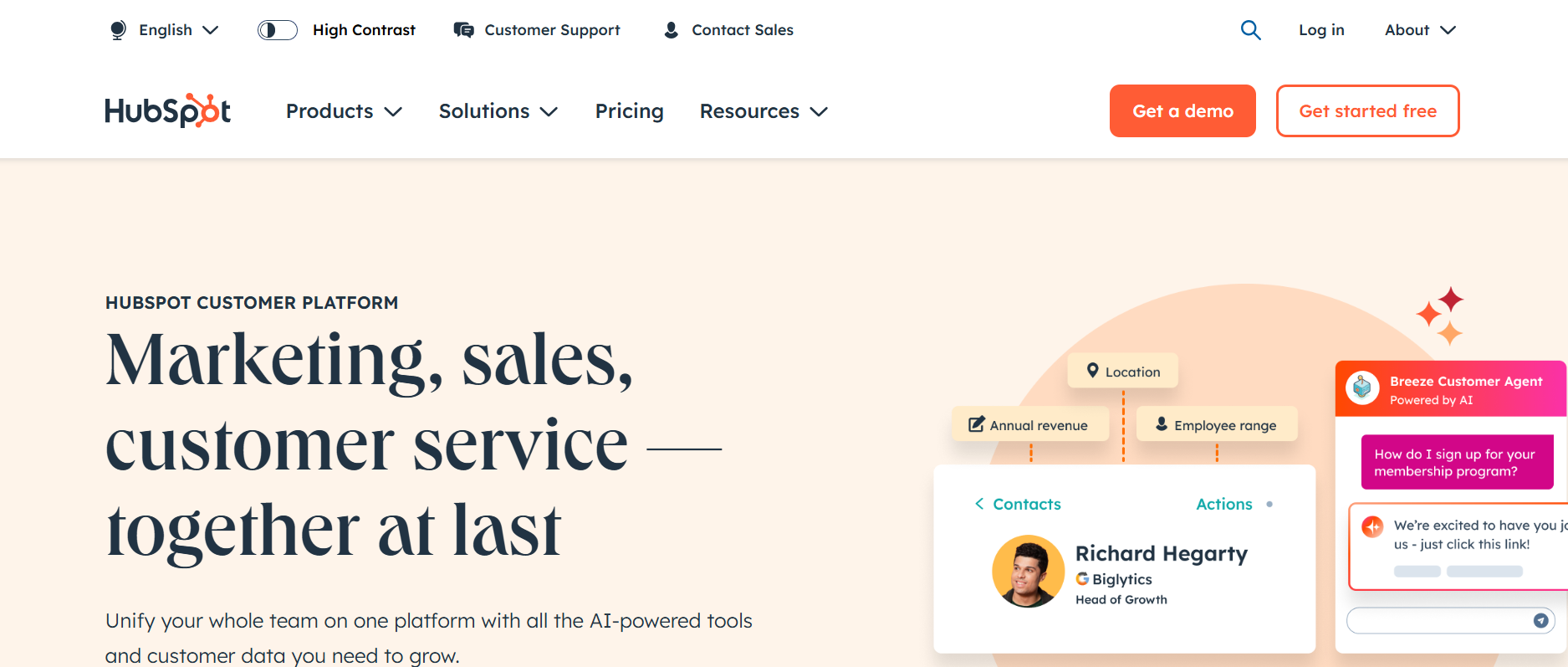The width and height of the screenshot is (1568, 667).
Task: Click the Employee range person toggle icon
Action: pyautogui.click(x=1162, y=423)
